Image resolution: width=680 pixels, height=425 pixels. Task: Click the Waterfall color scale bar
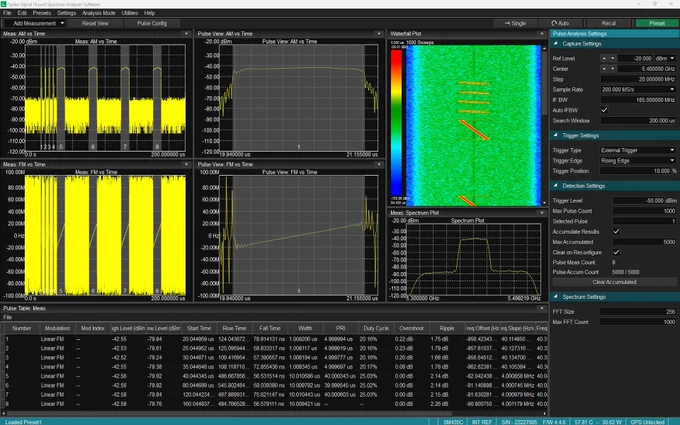pos(396,123)
